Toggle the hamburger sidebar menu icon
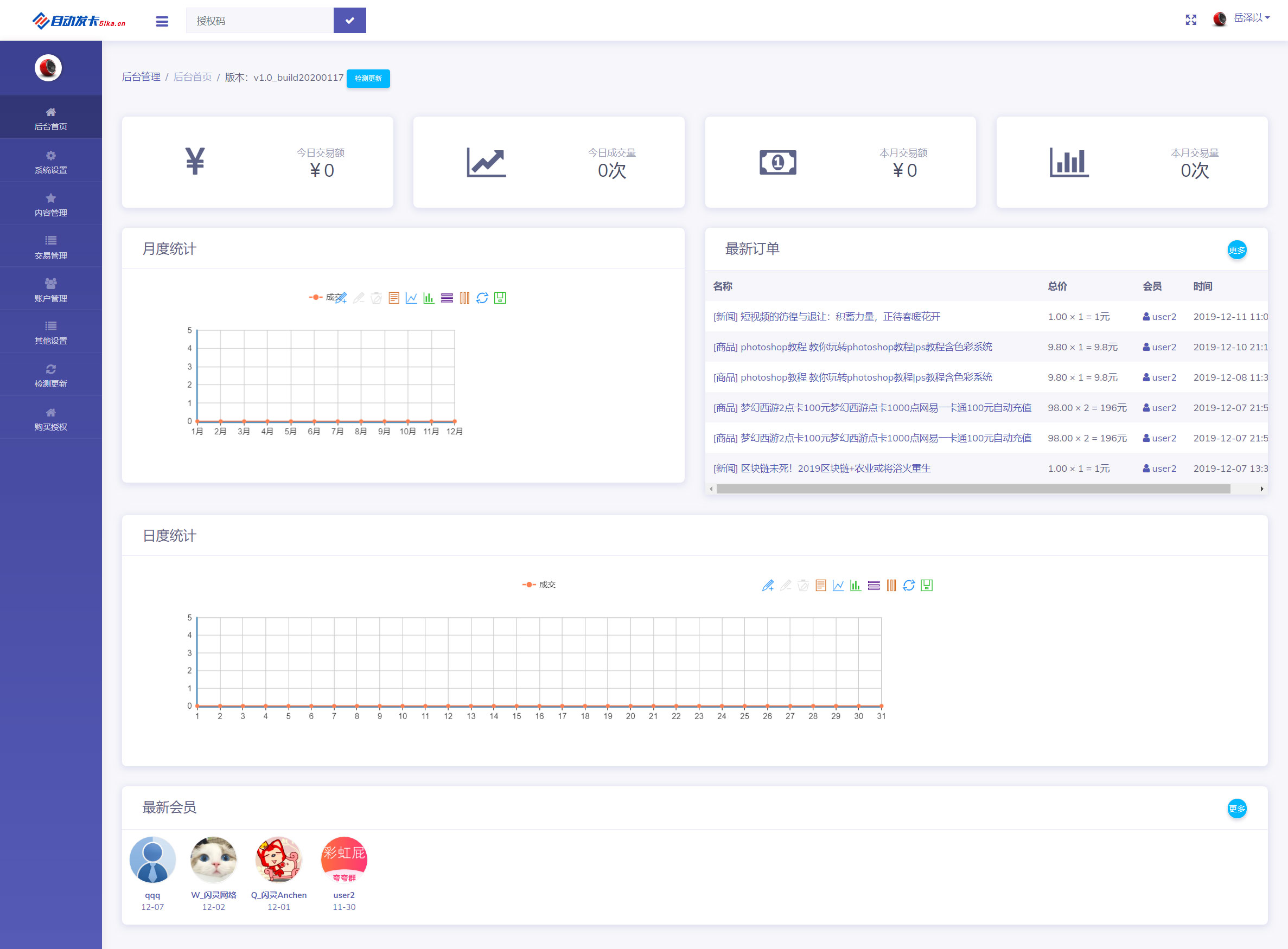This screenshot has height=949, width=1288. [162, 21]
